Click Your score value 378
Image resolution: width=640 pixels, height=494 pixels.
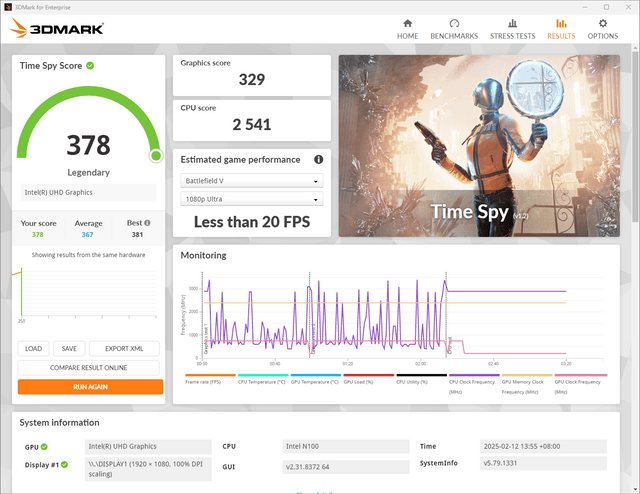[38, 235]
